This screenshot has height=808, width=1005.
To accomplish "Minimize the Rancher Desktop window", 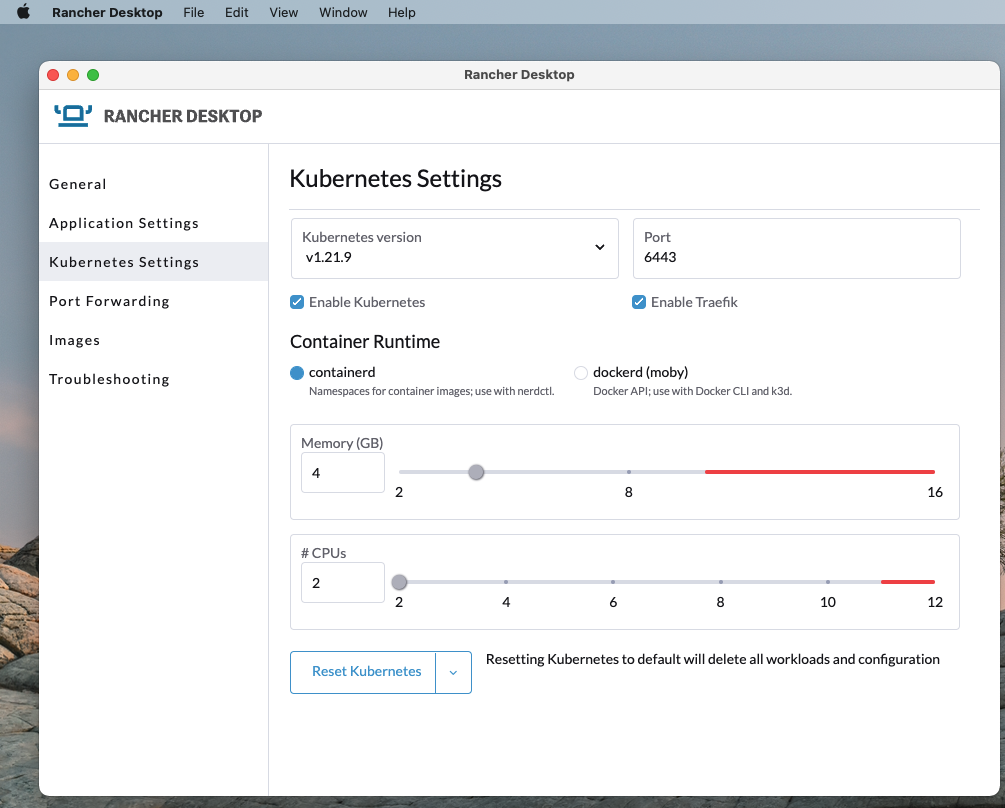I will tap(73, 75).
